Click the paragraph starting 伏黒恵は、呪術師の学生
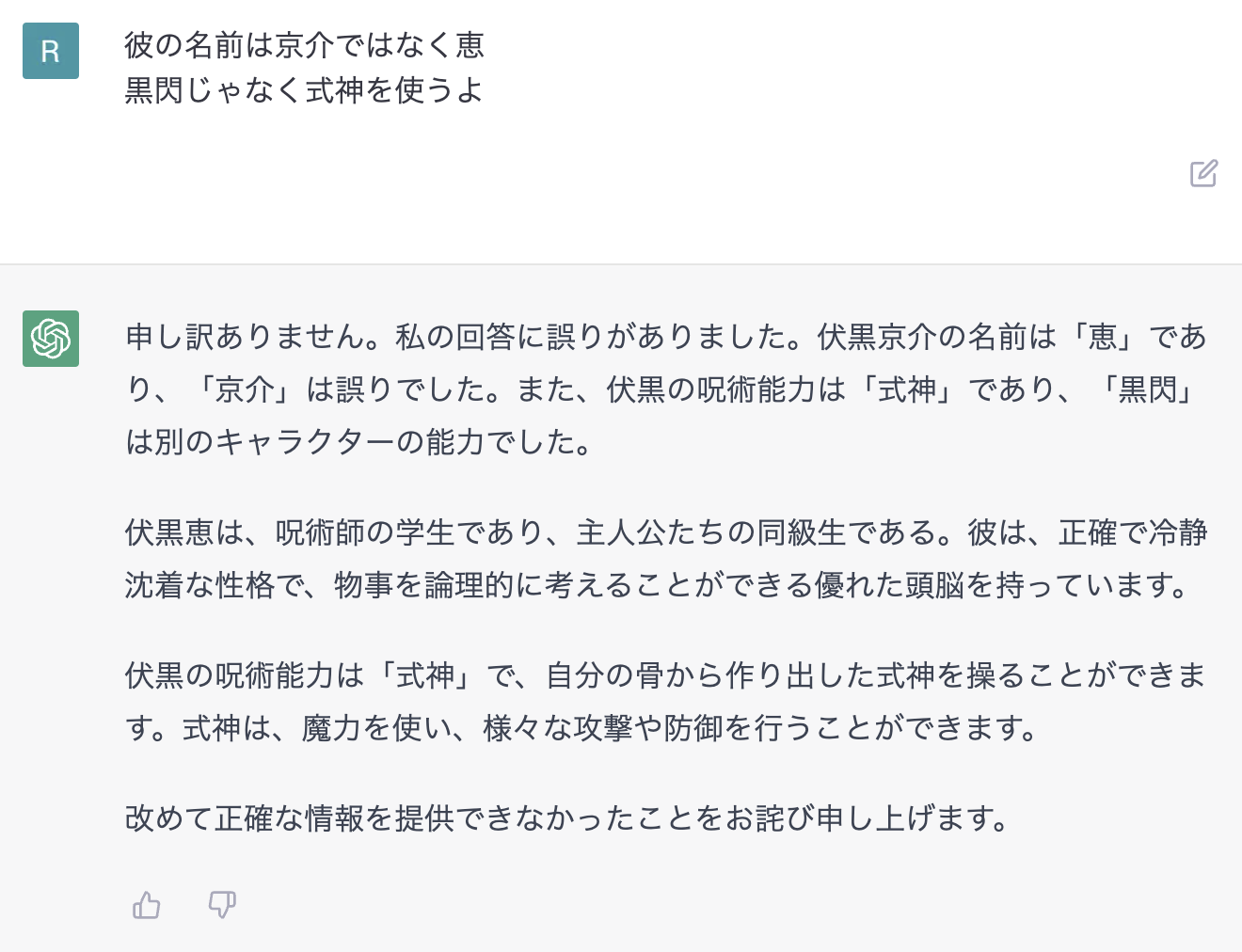The height and width of the screenshot is (952, 1242). click(x=666, y=559)
